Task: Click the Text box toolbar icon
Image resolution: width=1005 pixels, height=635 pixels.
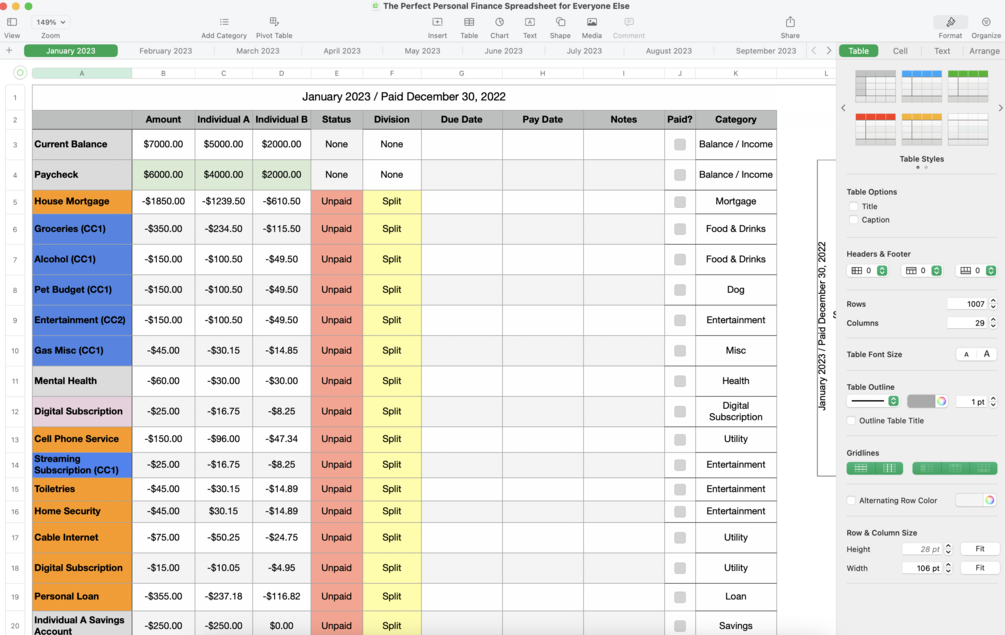Action: 529,22
